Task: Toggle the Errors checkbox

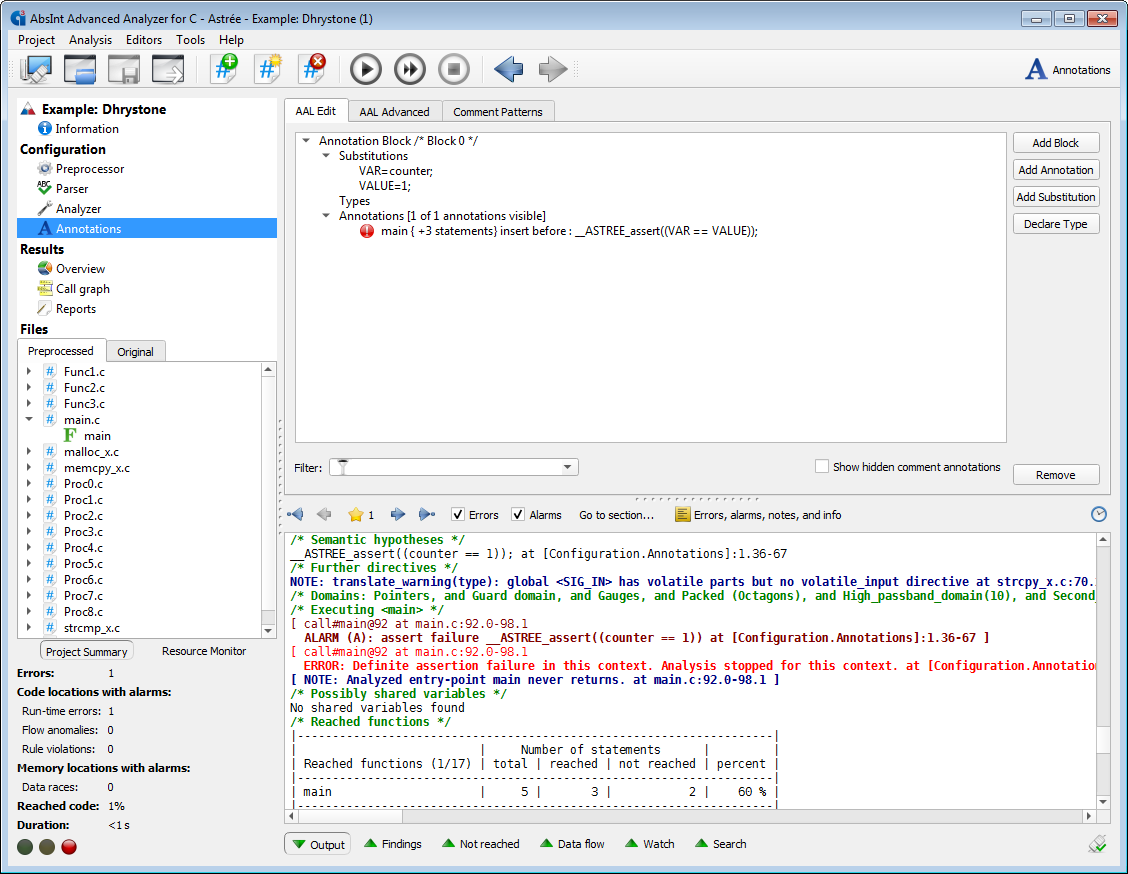Action: click(458, 514)
